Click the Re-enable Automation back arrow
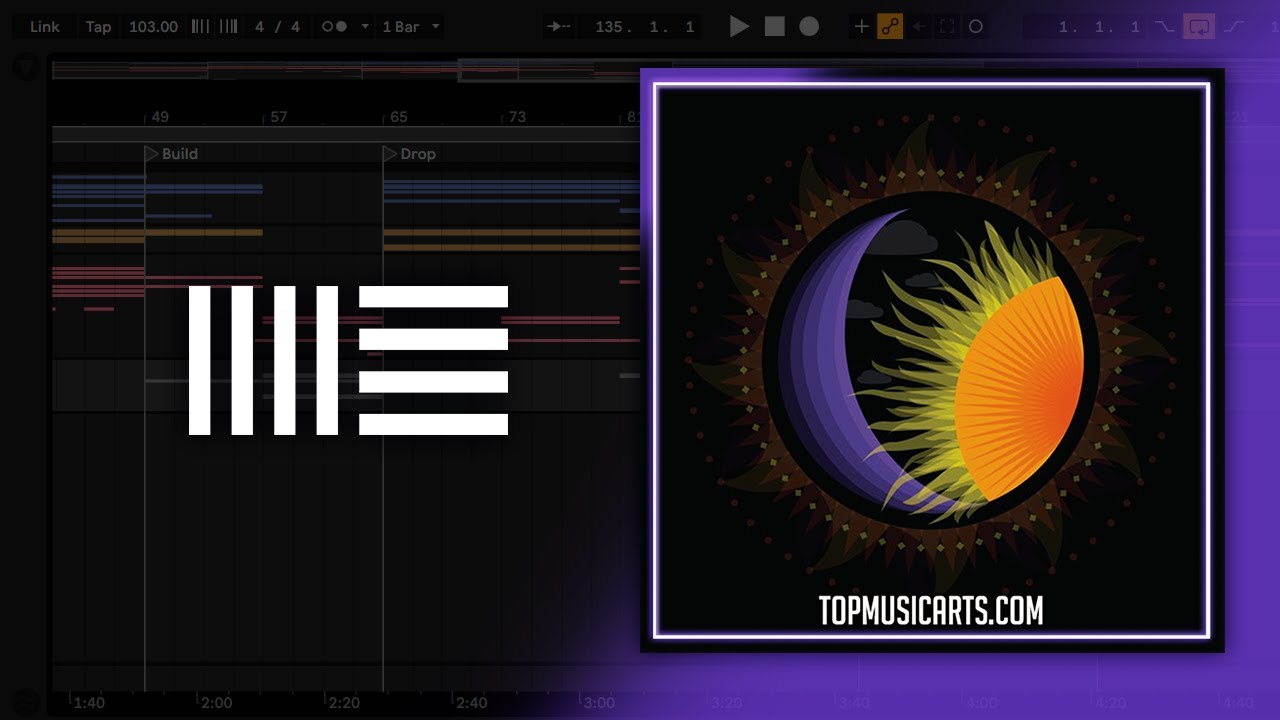Viewport: 1280px width, 720px height. pos(919,27)
